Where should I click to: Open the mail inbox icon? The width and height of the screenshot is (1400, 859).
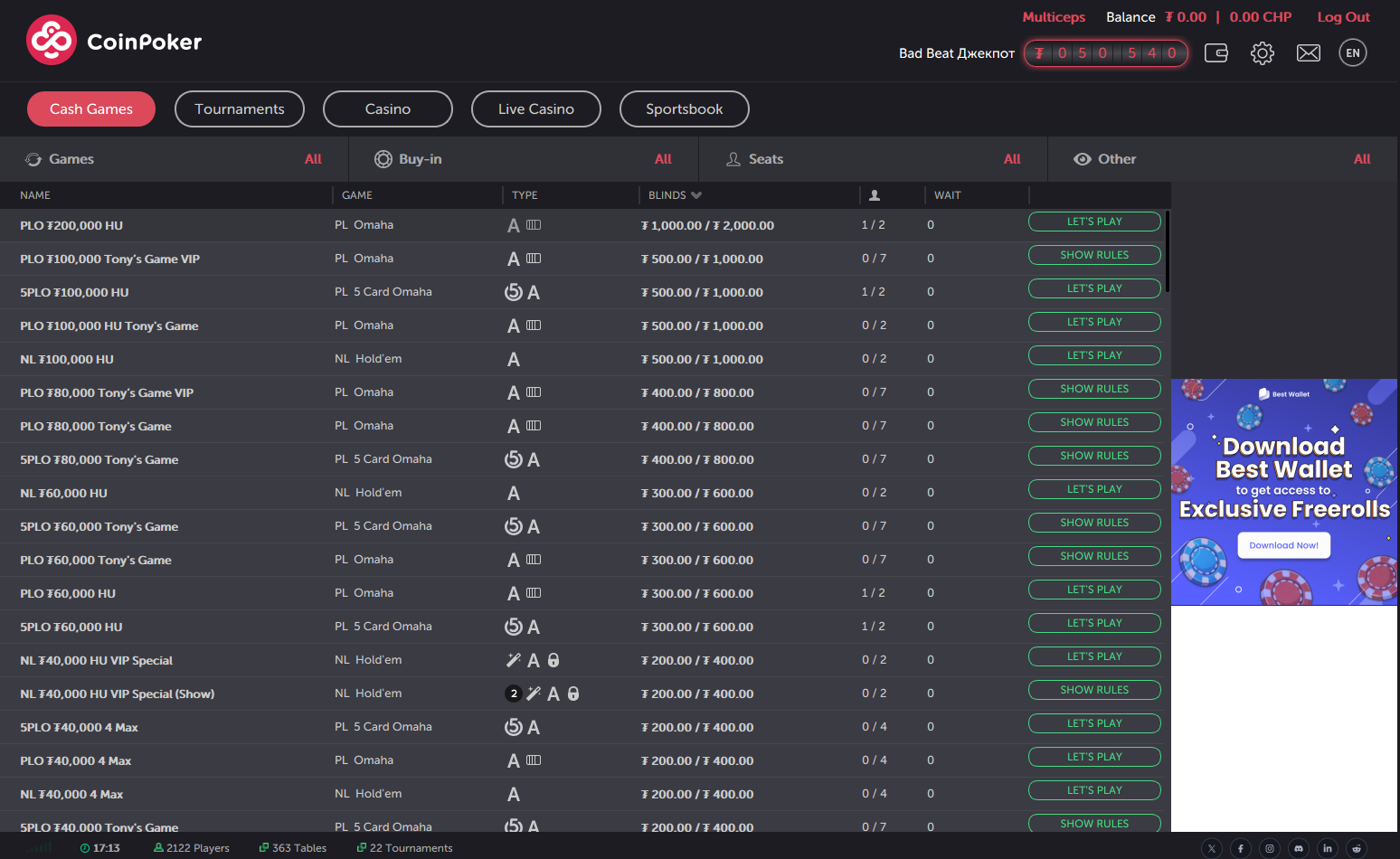coord(1308,53)
